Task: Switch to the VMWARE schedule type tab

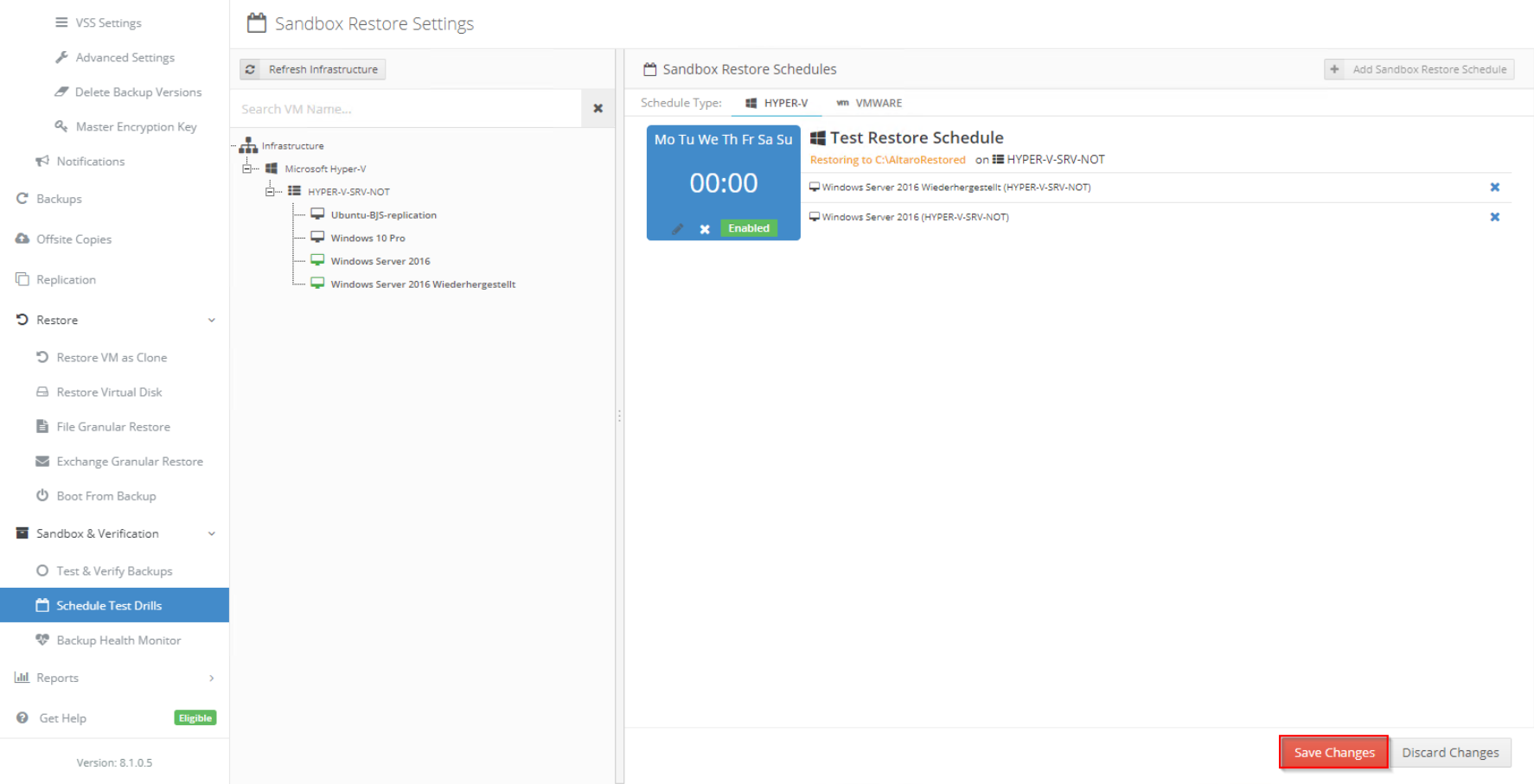Action: (869, 103)
